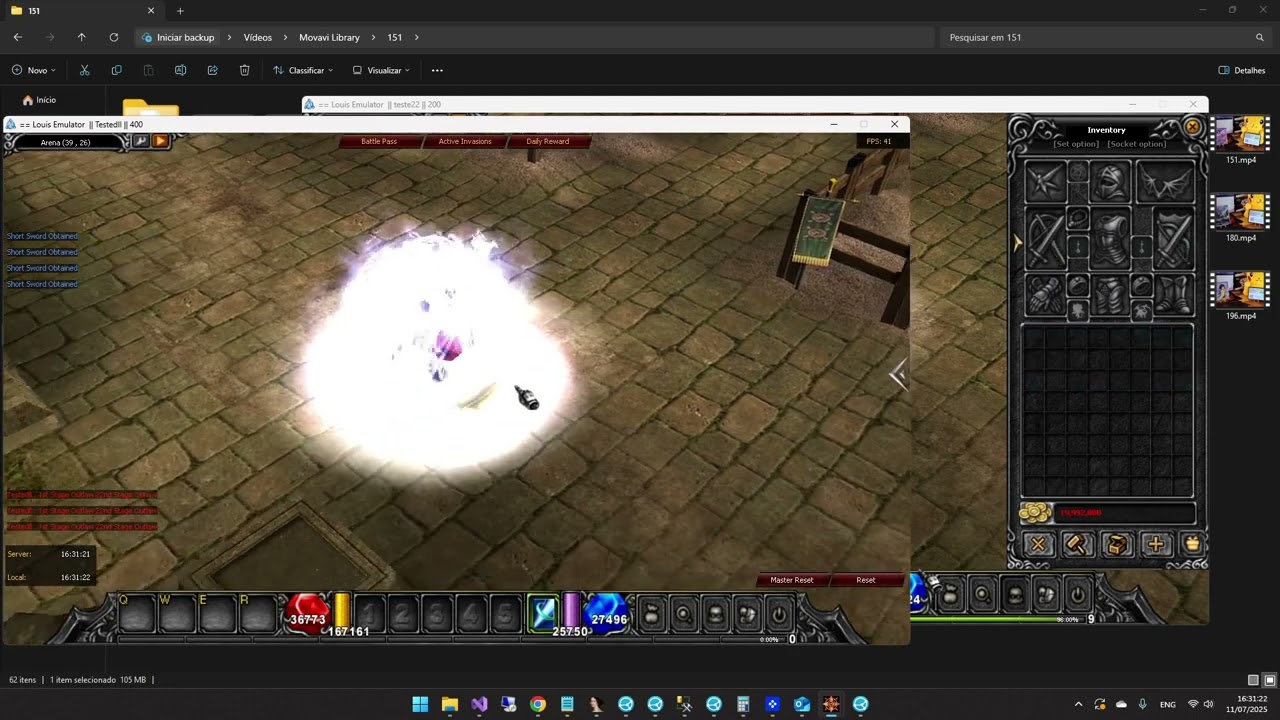Open the Active Invasions tab
1280x720 pixels.
(465, 141)
